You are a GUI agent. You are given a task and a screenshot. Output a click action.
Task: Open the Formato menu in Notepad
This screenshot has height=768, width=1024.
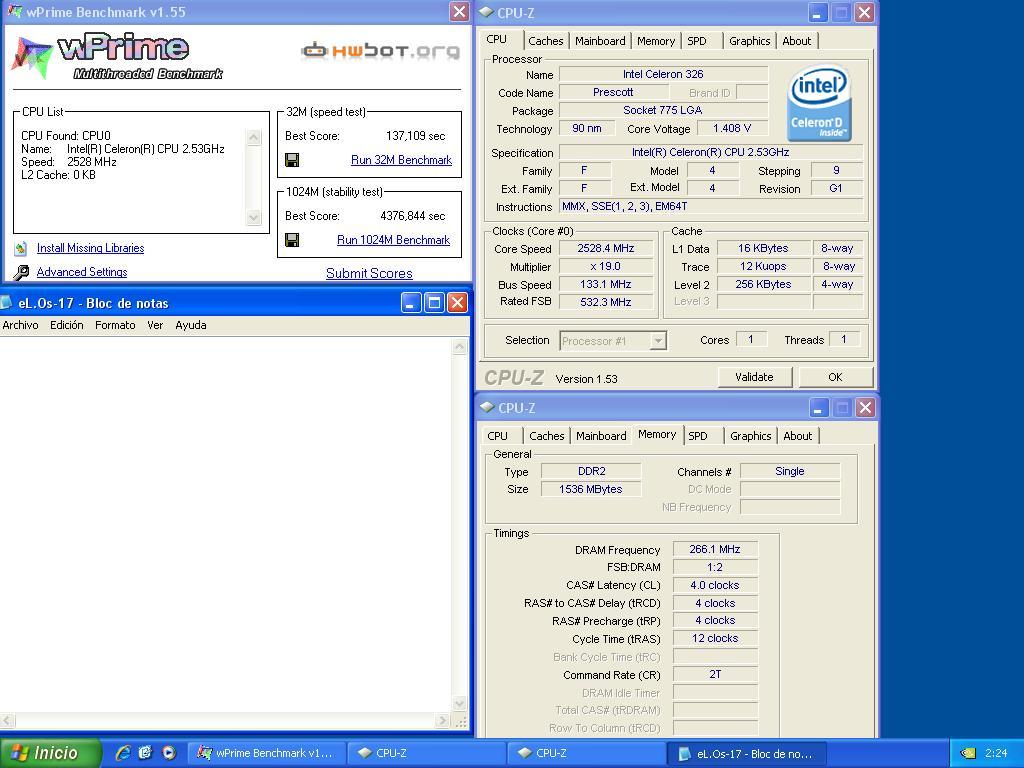pyautogui.click(x=115, y=325)
